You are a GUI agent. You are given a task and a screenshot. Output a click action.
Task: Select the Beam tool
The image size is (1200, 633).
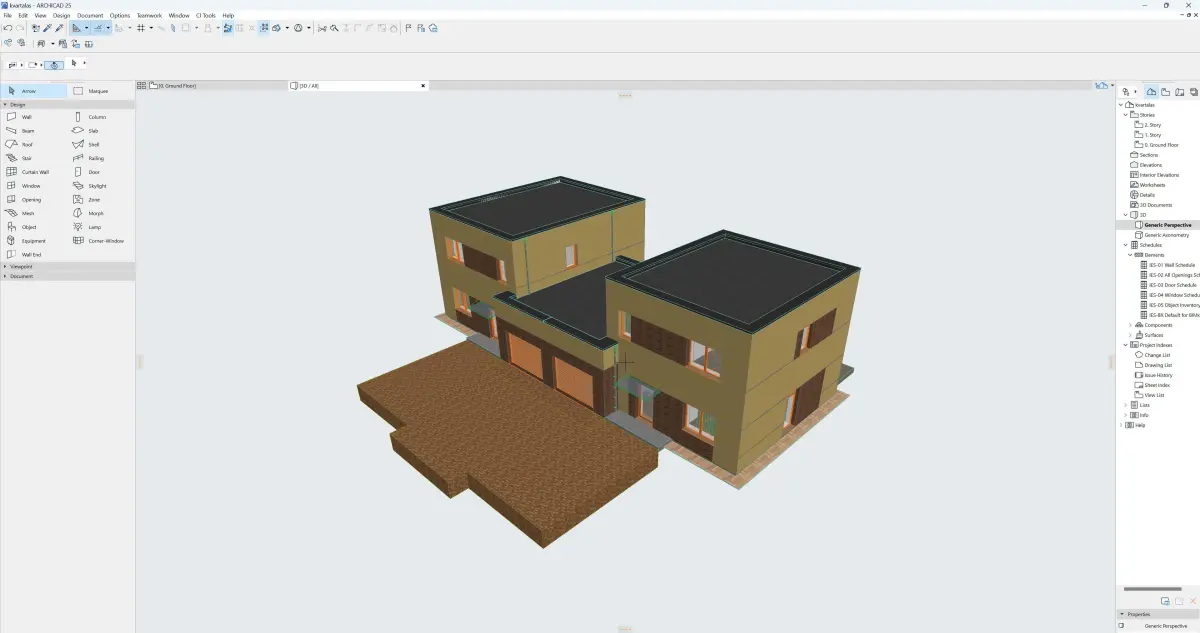click(x=34, y=131)
